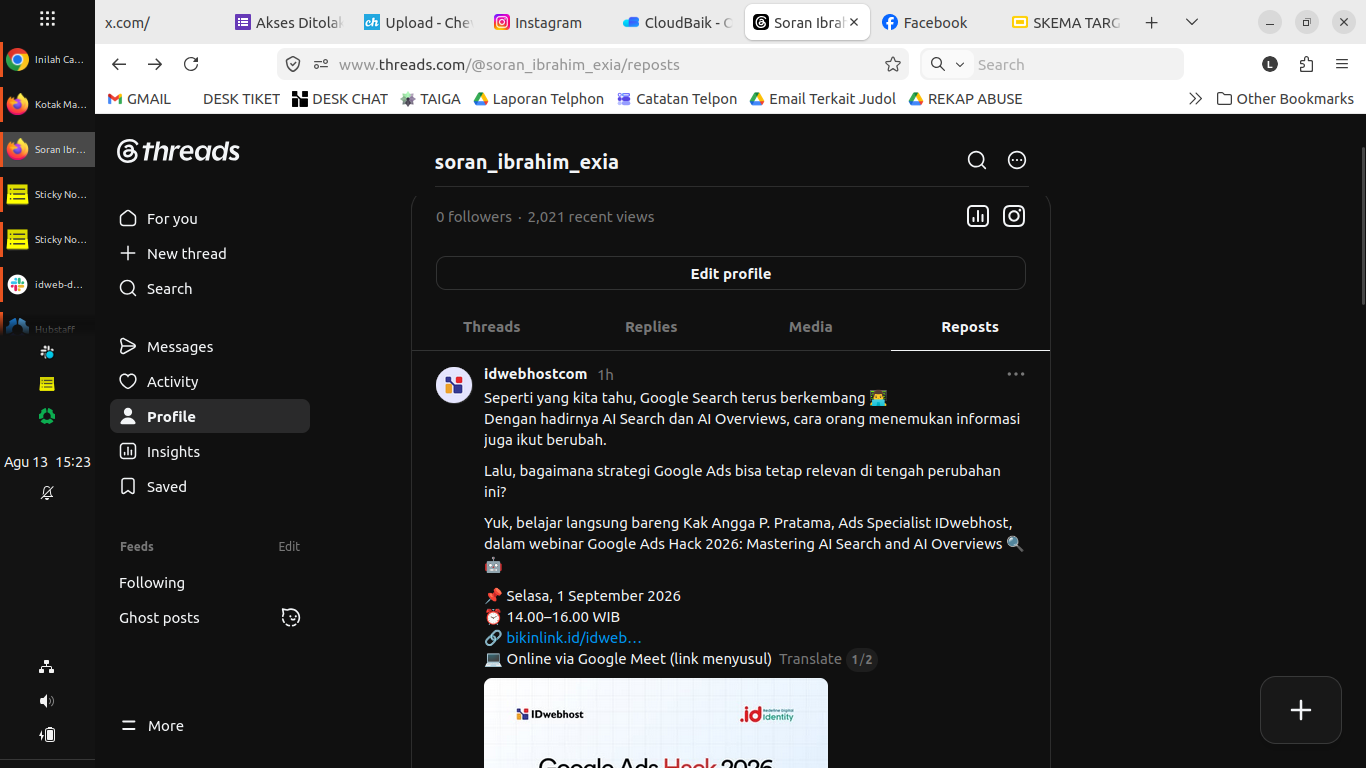Expand the search engine picker dropdown

click(x=945, y=64)
